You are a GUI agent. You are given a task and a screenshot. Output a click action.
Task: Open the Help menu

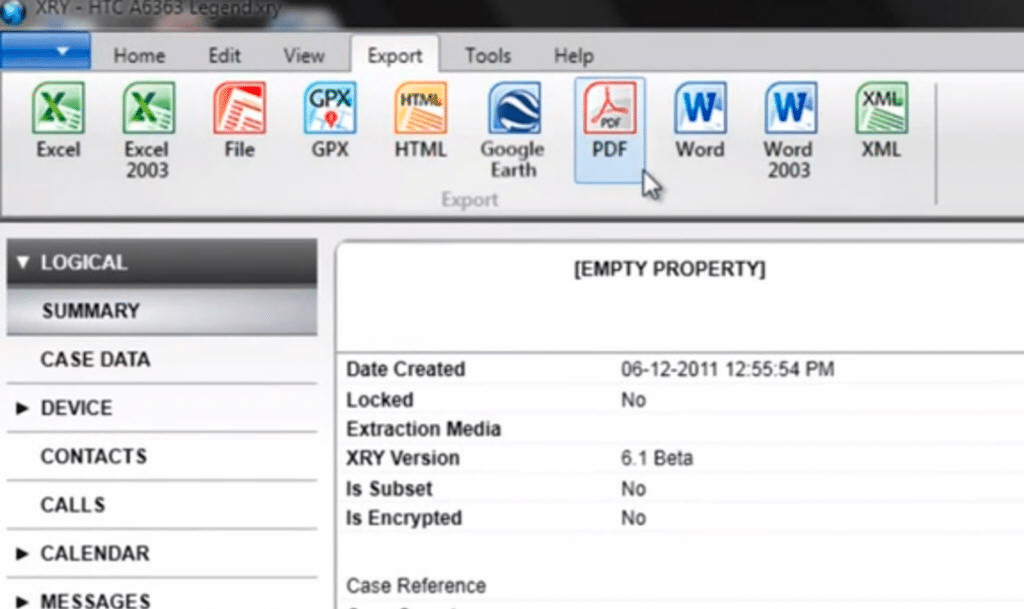tap(572, 55)
